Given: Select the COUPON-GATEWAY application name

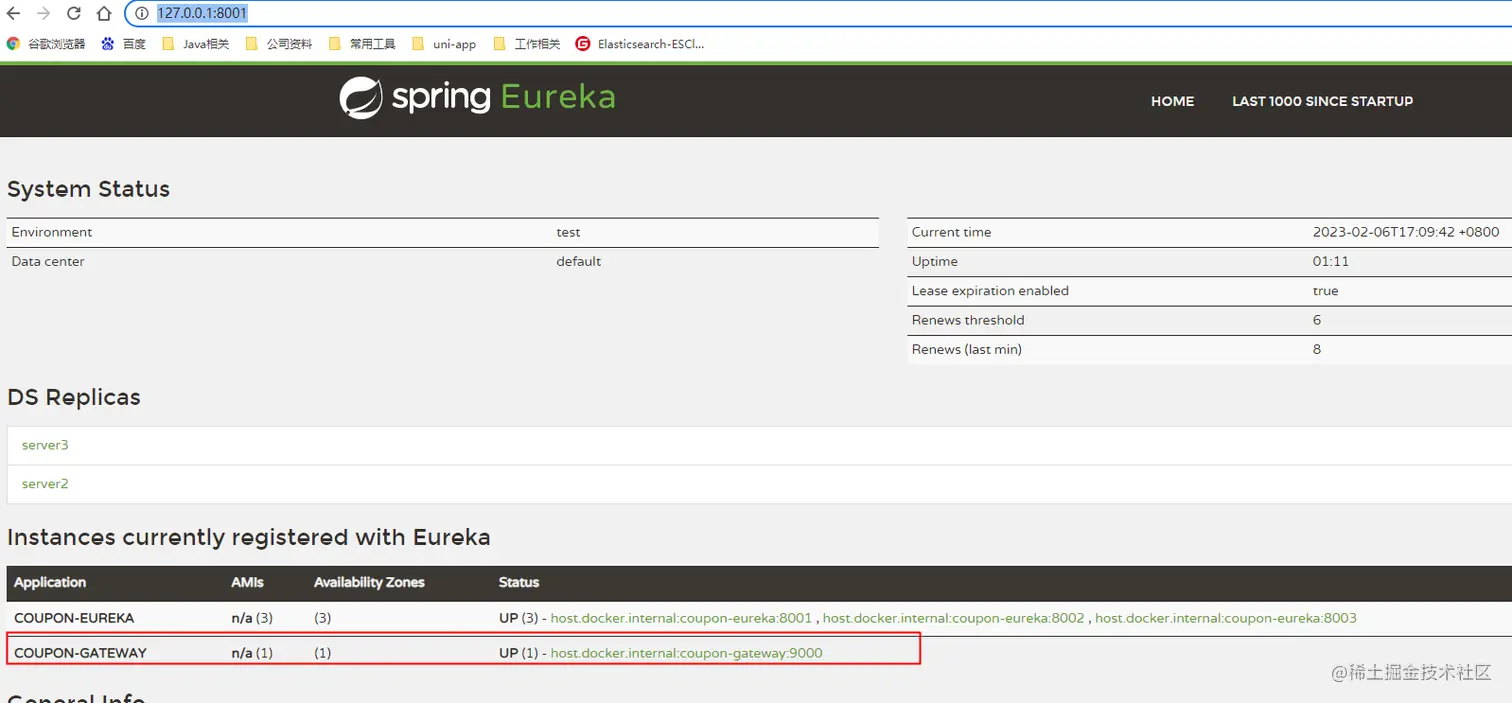Looking at the screenshot, I should click(x=80, y=653).
